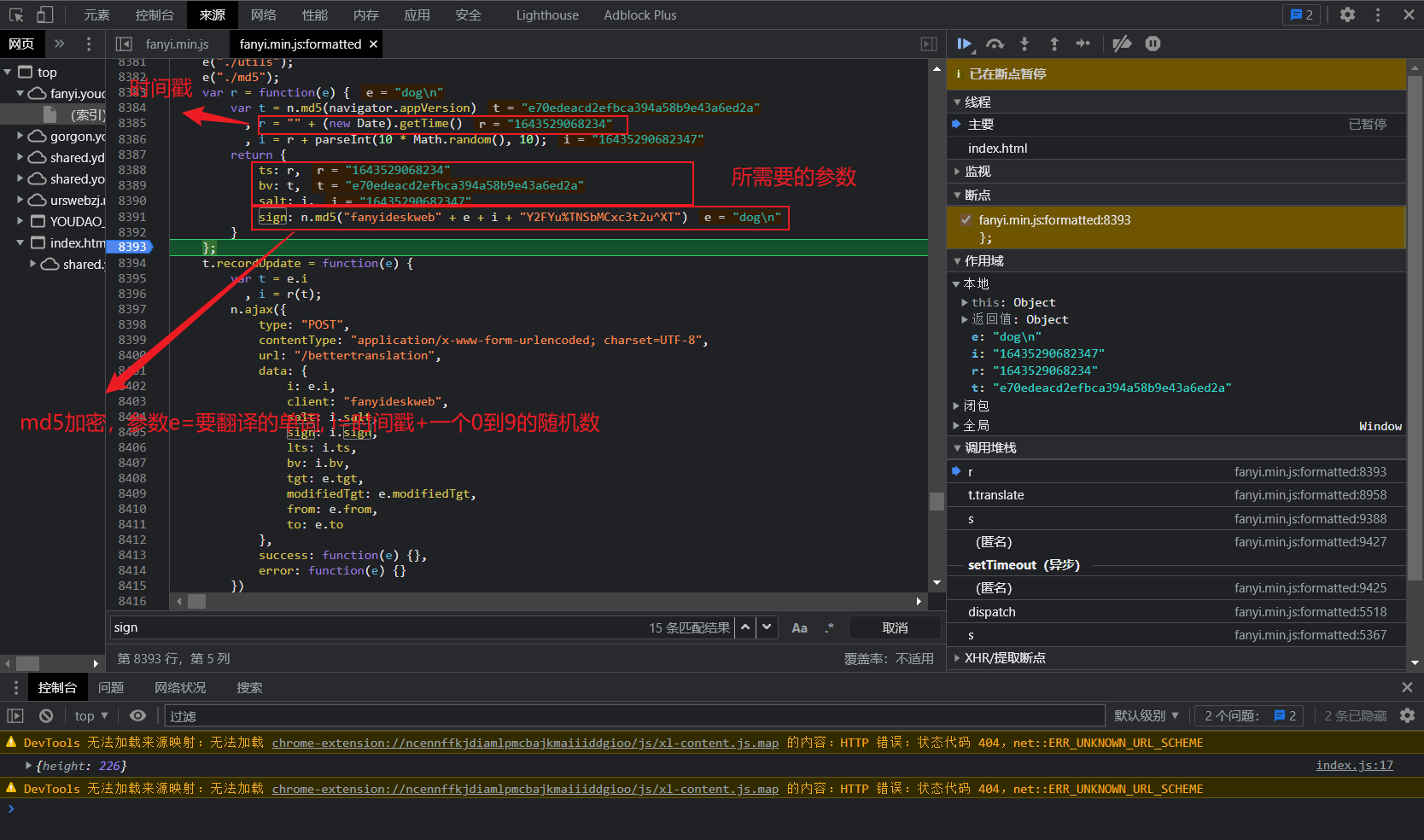Toggle the file navigator sidebar

click(x=124, y=44)
